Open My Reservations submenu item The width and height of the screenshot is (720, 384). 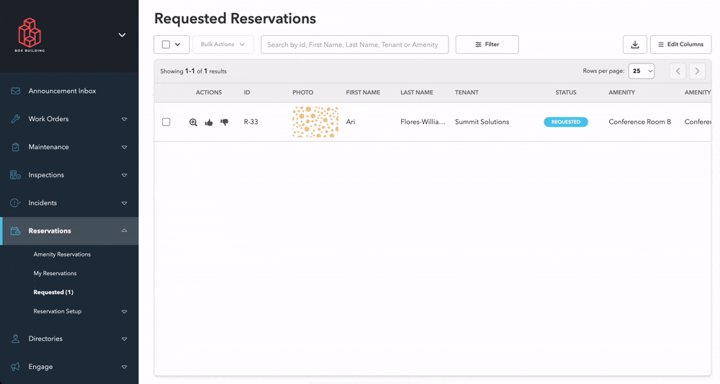(x=55, y=273)
